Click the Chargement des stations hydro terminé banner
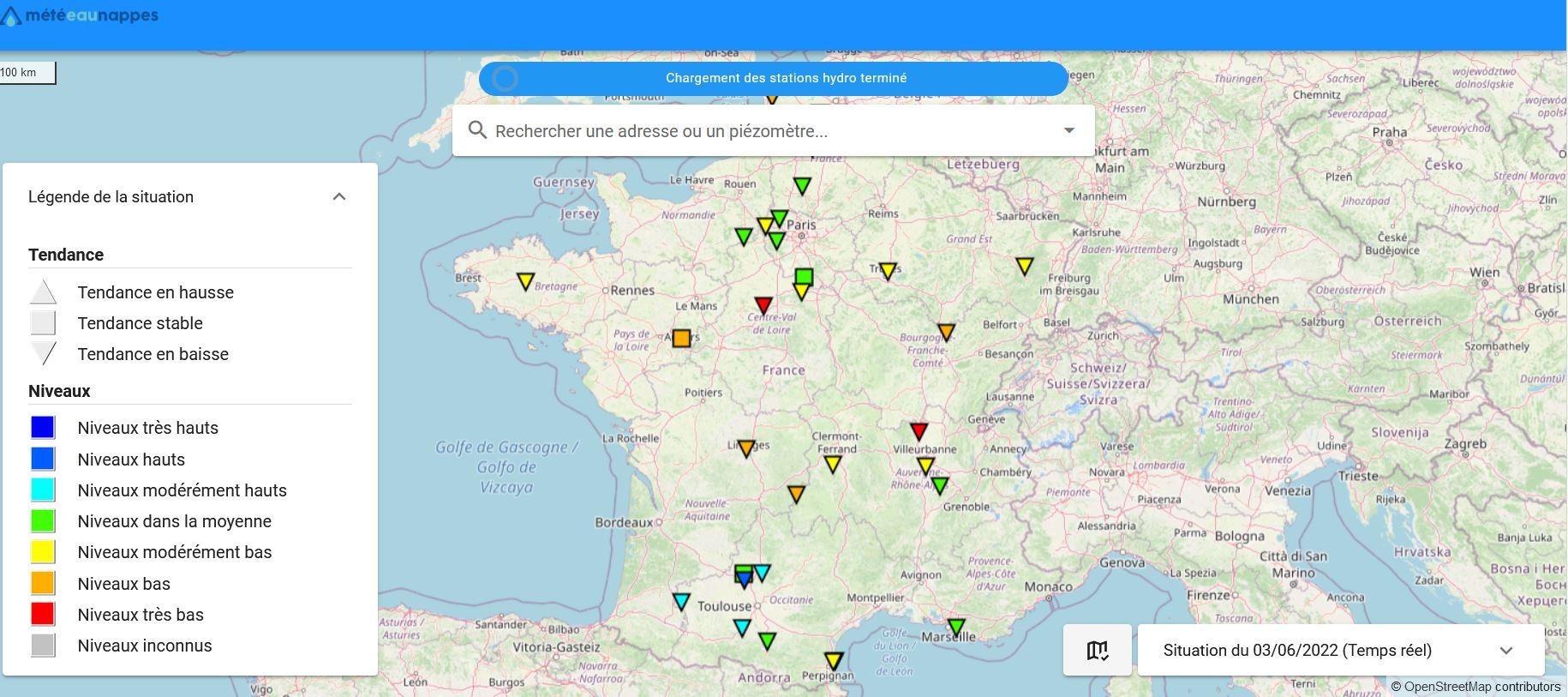This screenshot has width=1568, height=697. tap(774, 78)
